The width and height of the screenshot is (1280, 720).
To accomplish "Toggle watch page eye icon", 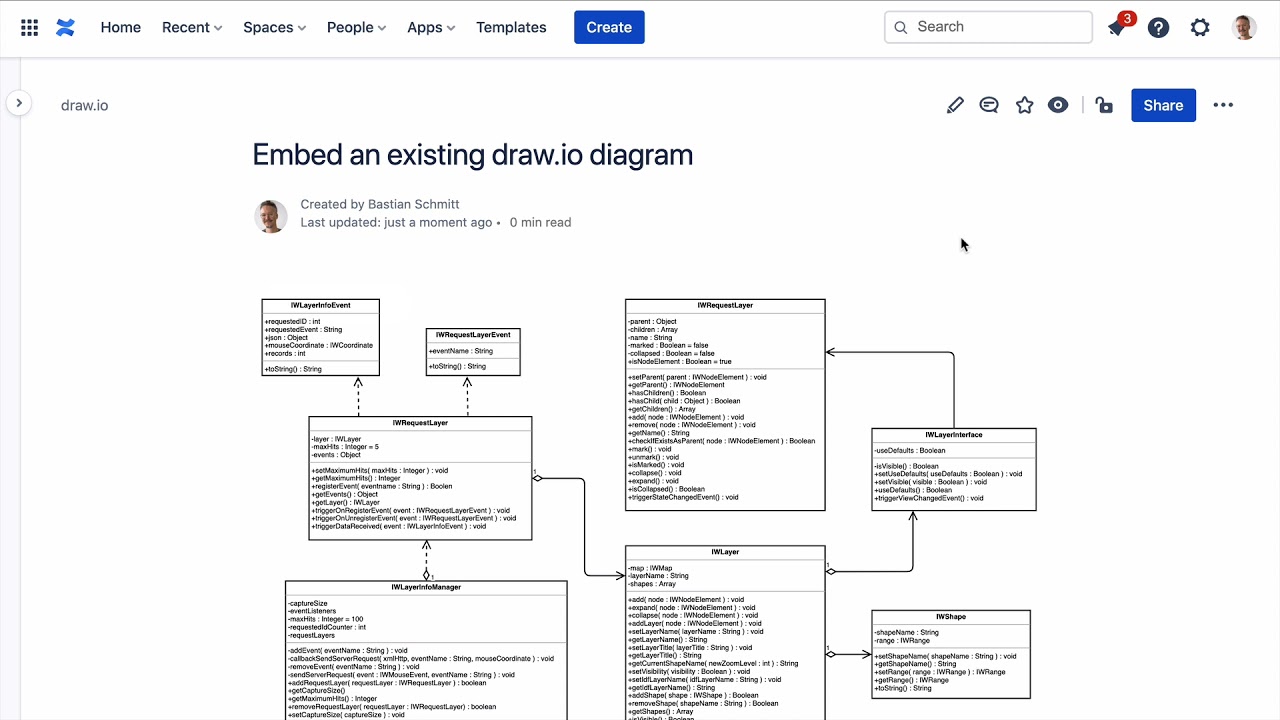I will click(x=1058, y=105).
